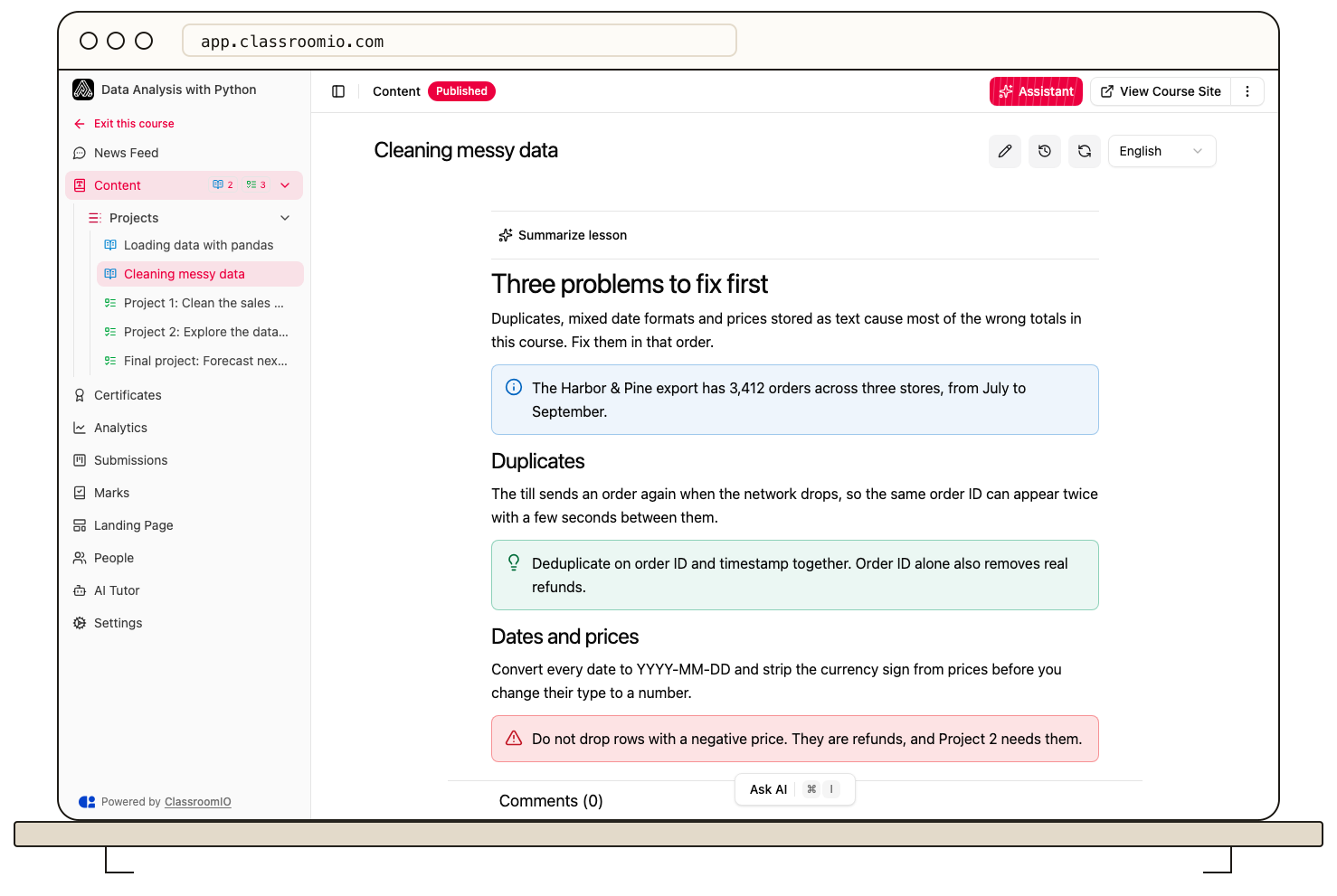
Task: Click the Settings gear icon
Action: (x=80, y=623)
